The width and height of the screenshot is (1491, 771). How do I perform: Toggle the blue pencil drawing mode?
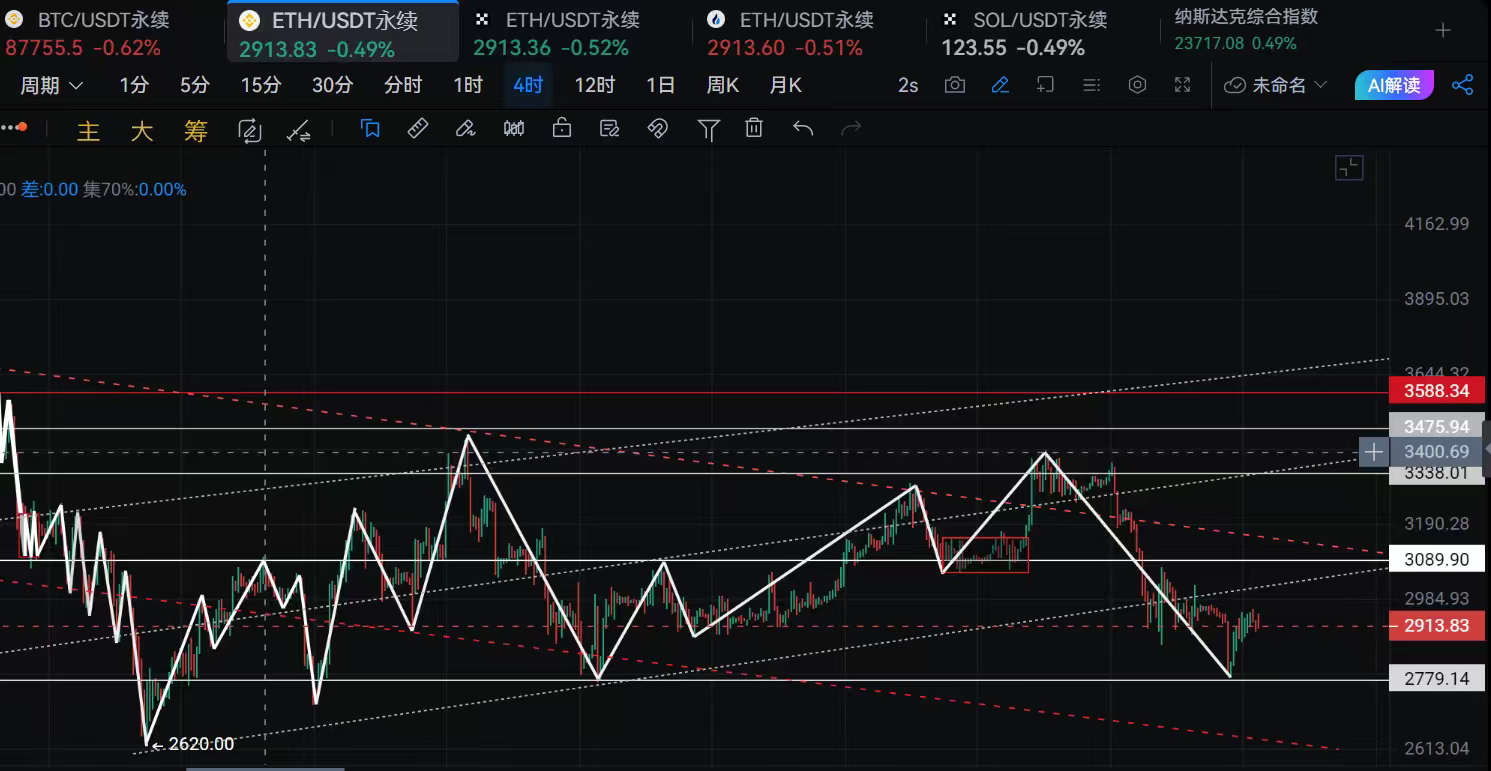pos(1000,85)
